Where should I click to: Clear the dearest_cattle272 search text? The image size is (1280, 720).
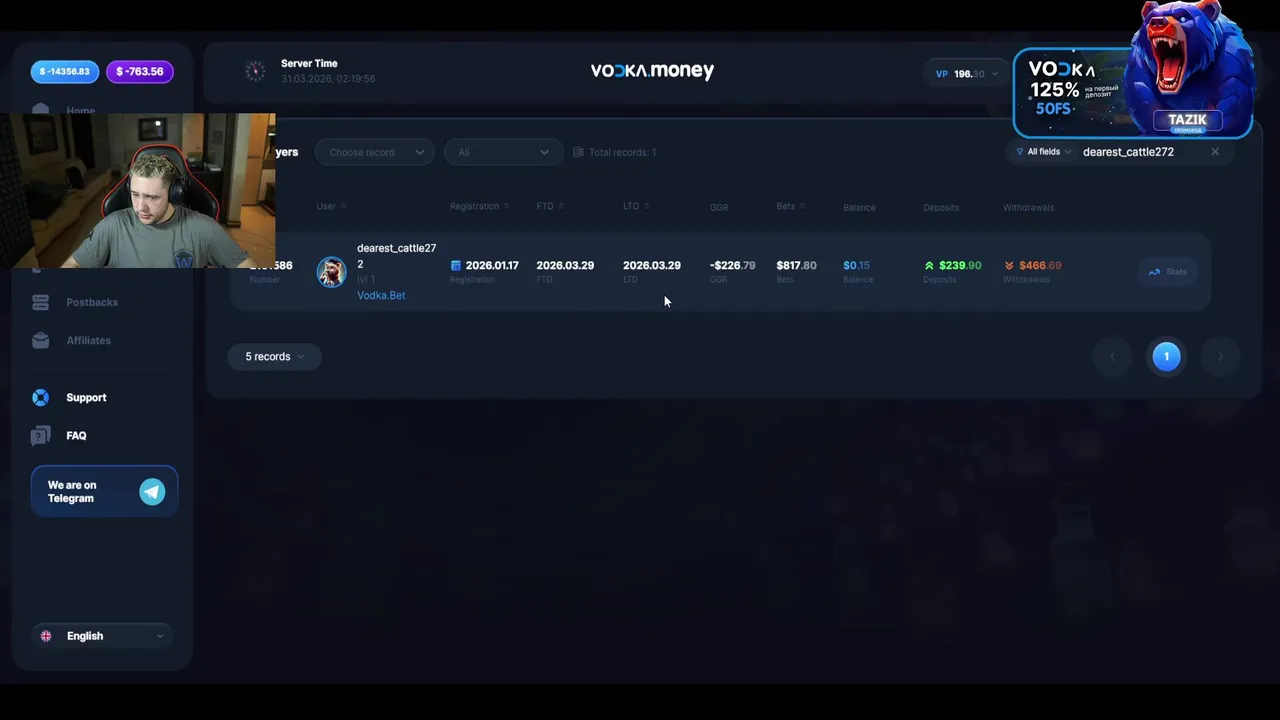click(1215, 152)
